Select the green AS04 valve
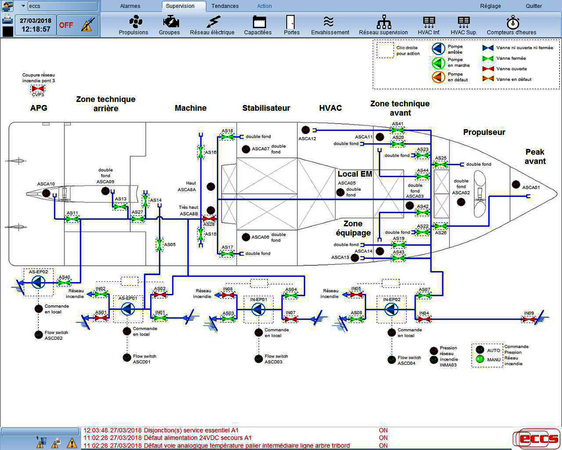562x450 pixels. pyautogui.click(x=291, y=296)
